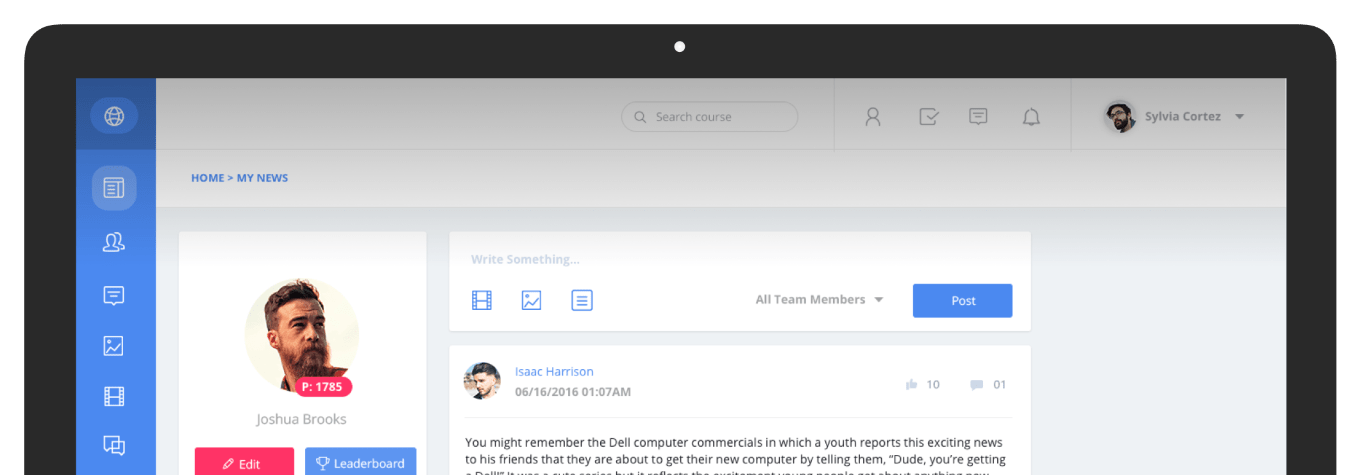Expand the All Team Members dropdown

click(819, 300)
